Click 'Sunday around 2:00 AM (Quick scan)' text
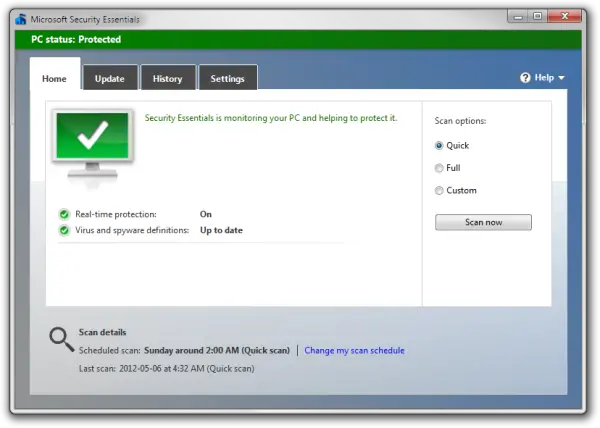This screenshot has height=428, width=600. (217, 350)
